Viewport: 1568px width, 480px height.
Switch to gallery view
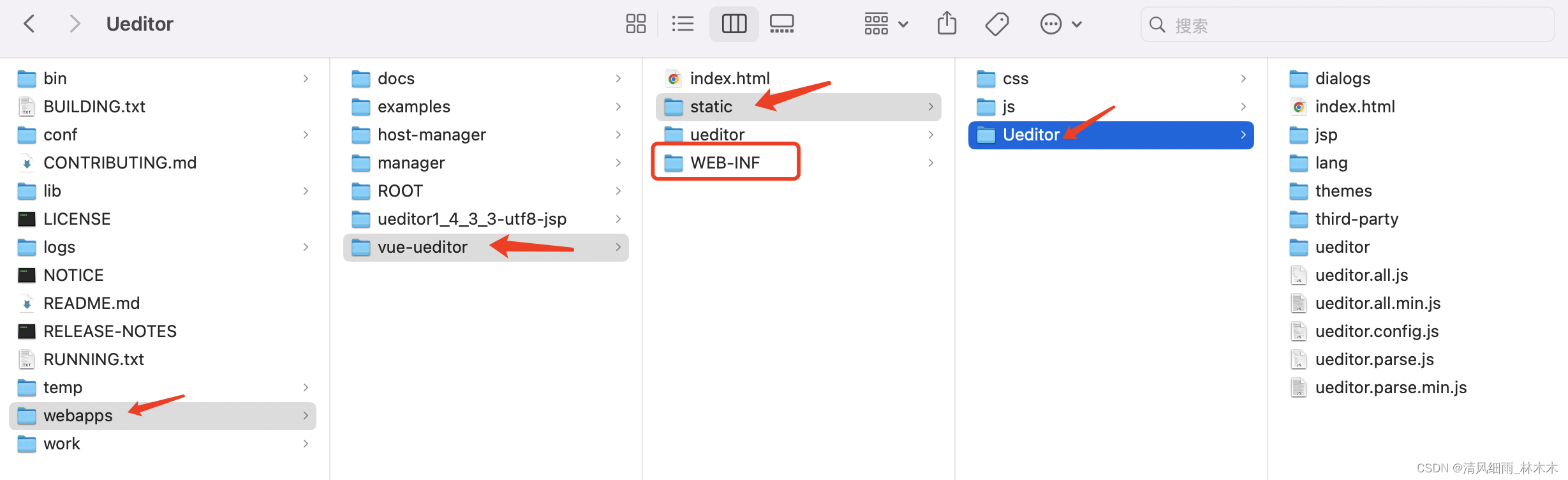781,24
